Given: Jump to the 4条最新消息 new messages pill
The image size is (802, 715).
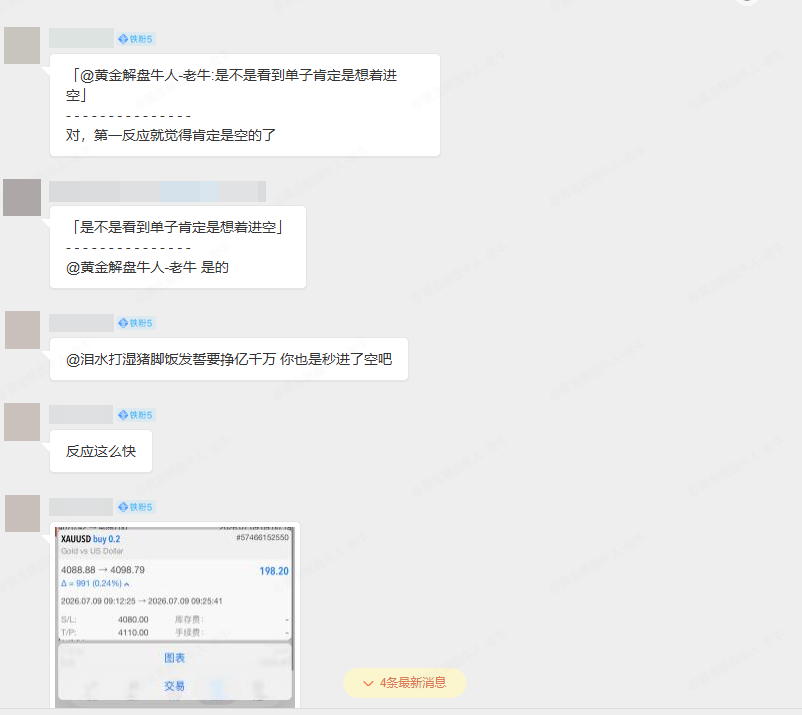Looking at the screenshot, I should click(405, 683).
